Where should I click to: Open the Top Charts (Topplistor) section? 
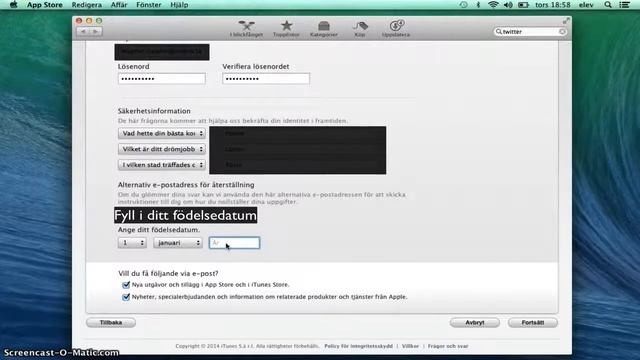tap(286, 29)
